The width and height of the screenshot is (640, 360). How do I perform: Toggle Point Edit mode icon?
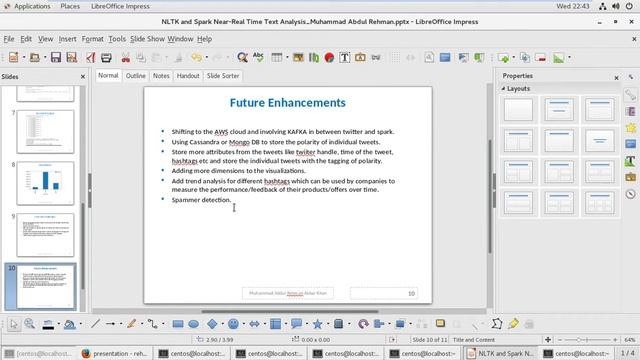coord(496,324)
